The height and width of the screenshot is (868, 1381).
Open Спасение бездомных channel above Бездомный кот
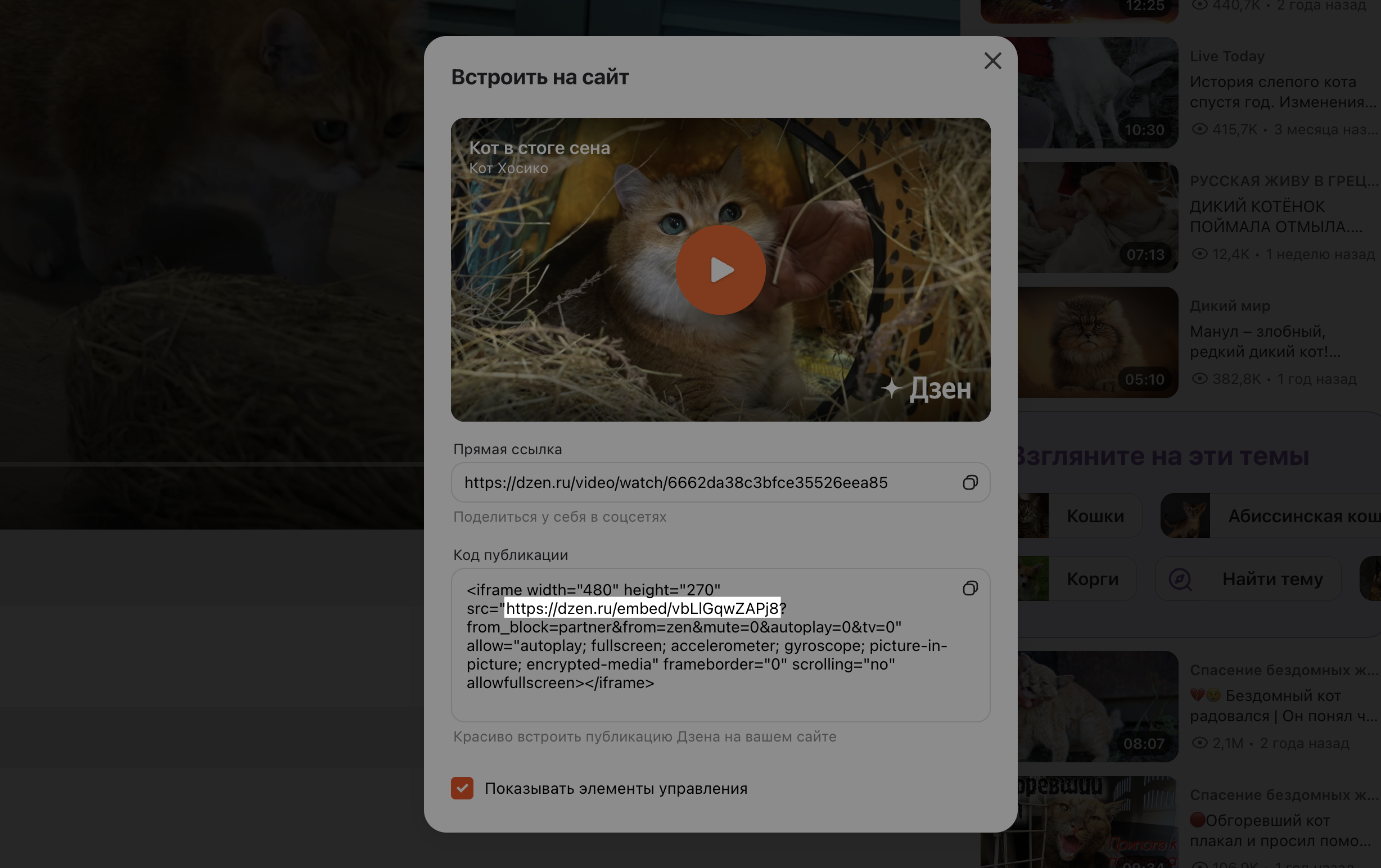click(1284, 670)
